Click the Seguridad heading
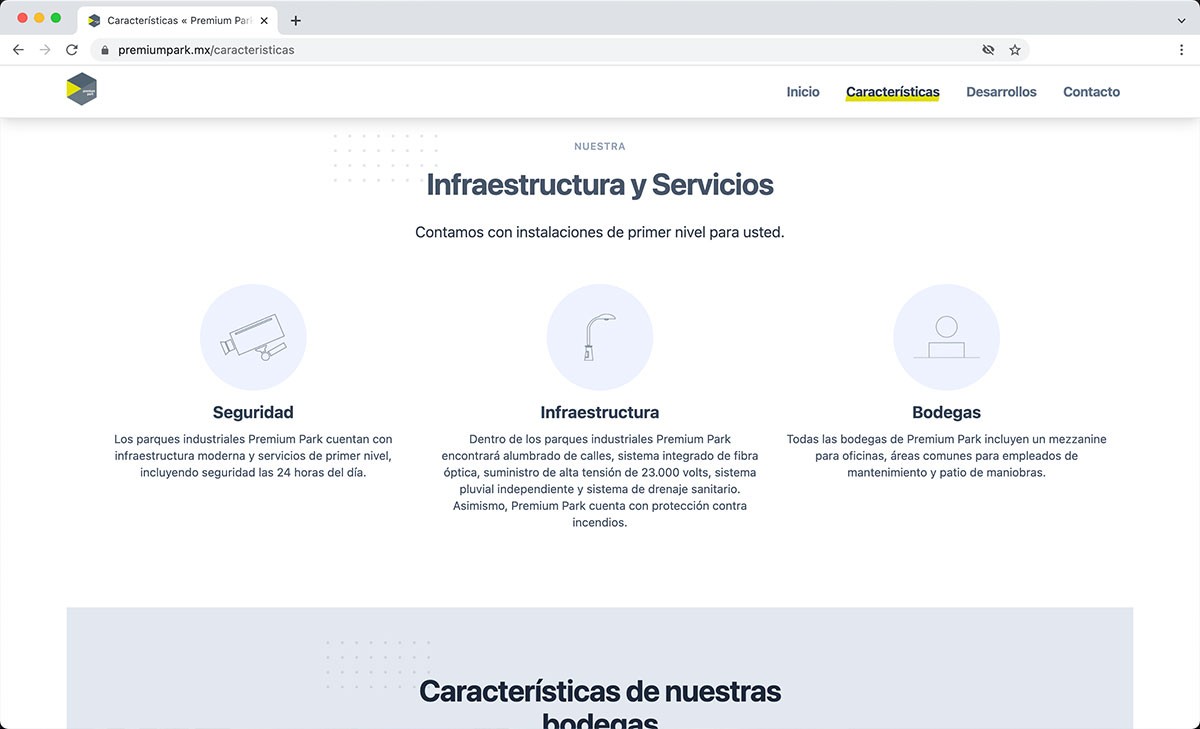The image size is (1200, 729). point(253,412)
